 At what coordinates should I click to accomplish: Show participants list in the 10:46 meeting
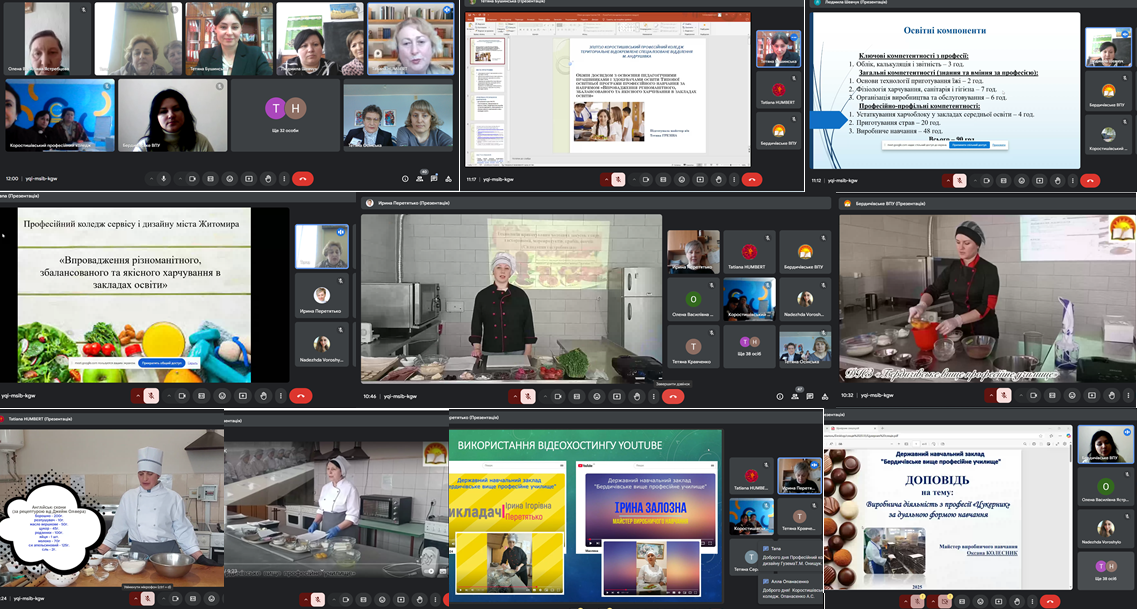click(795, 396)
